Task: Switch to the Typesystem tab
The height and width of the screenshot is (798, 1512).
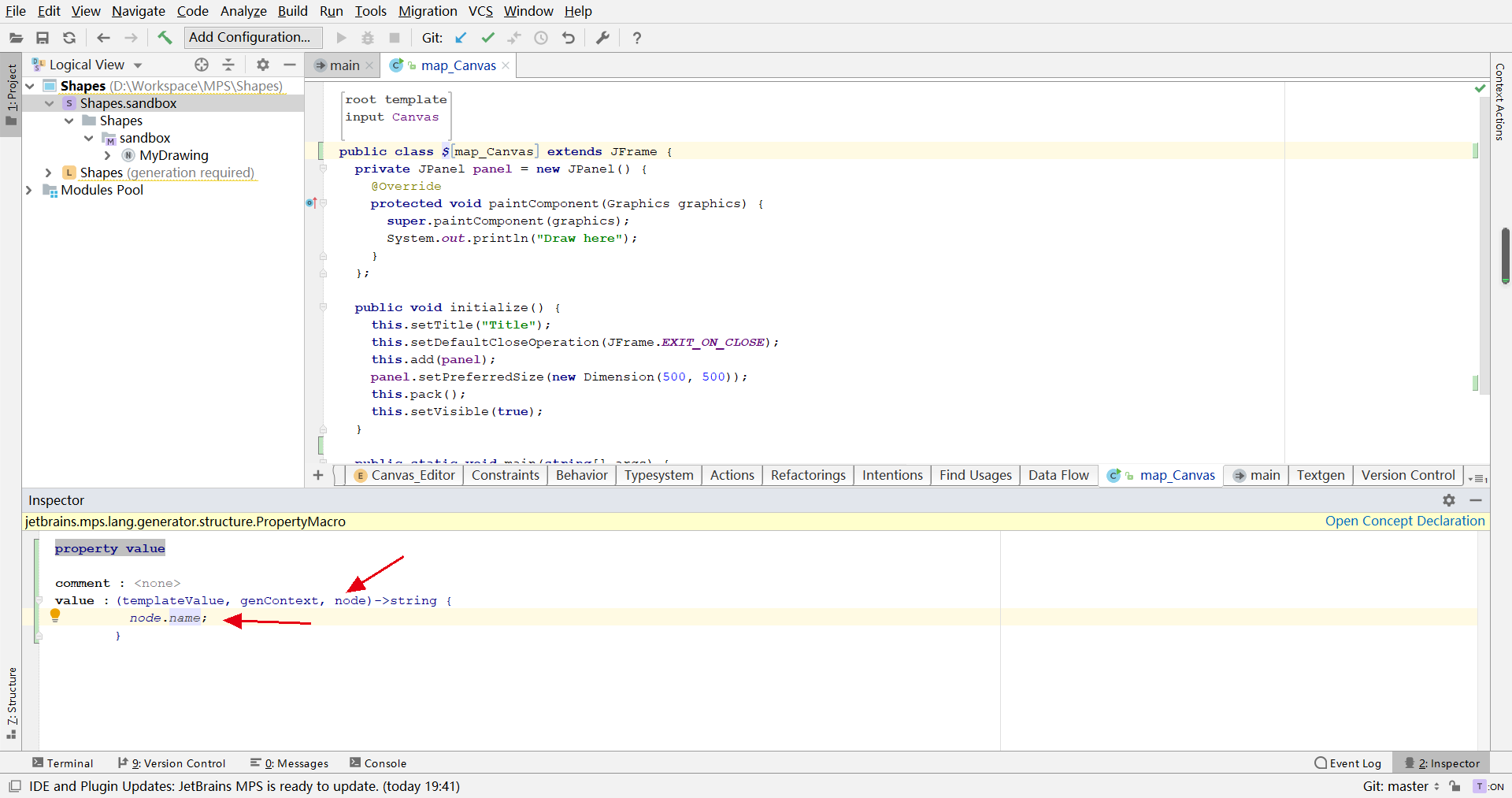Action: coord(659,475)
